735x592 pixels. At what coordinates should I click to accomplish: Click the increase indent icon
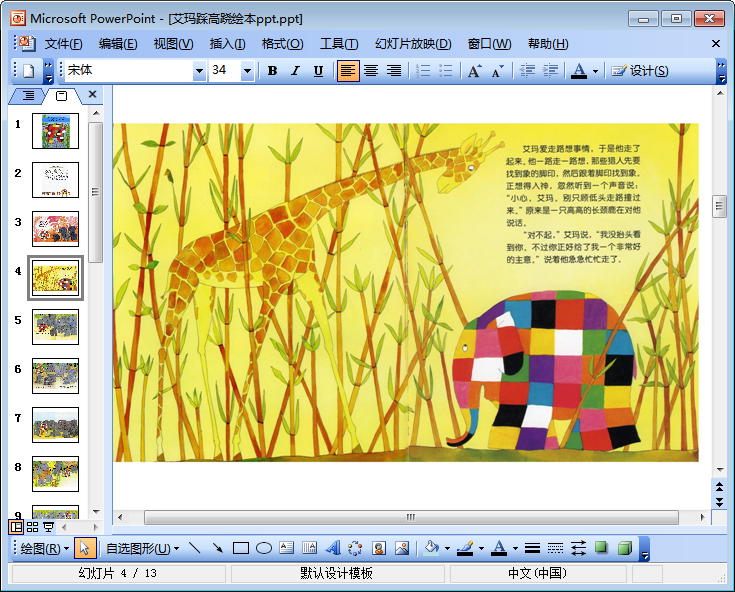(550, 71)
